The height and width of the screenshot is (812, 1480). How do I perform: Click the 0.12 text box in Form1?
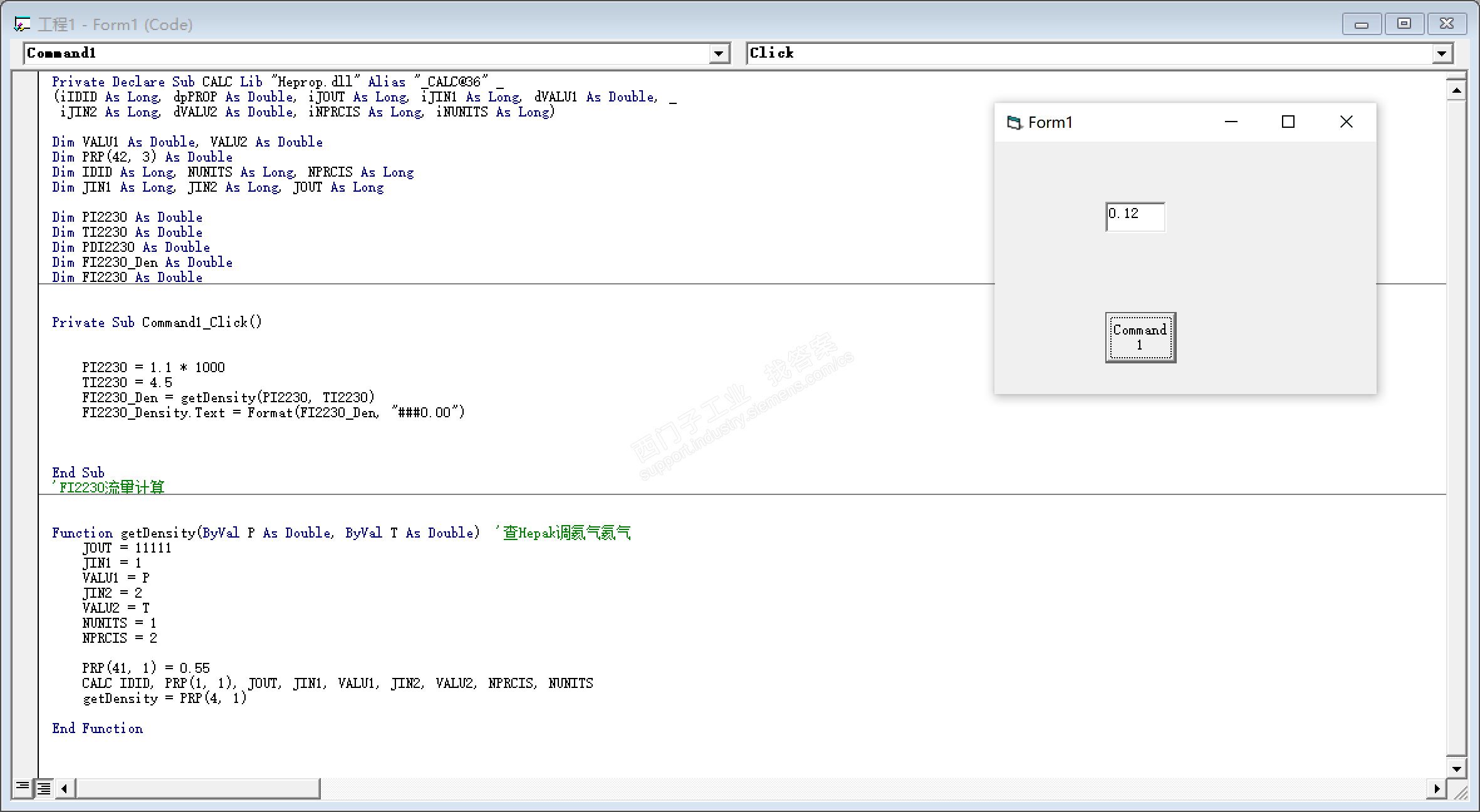click(x=1135, y=217)
